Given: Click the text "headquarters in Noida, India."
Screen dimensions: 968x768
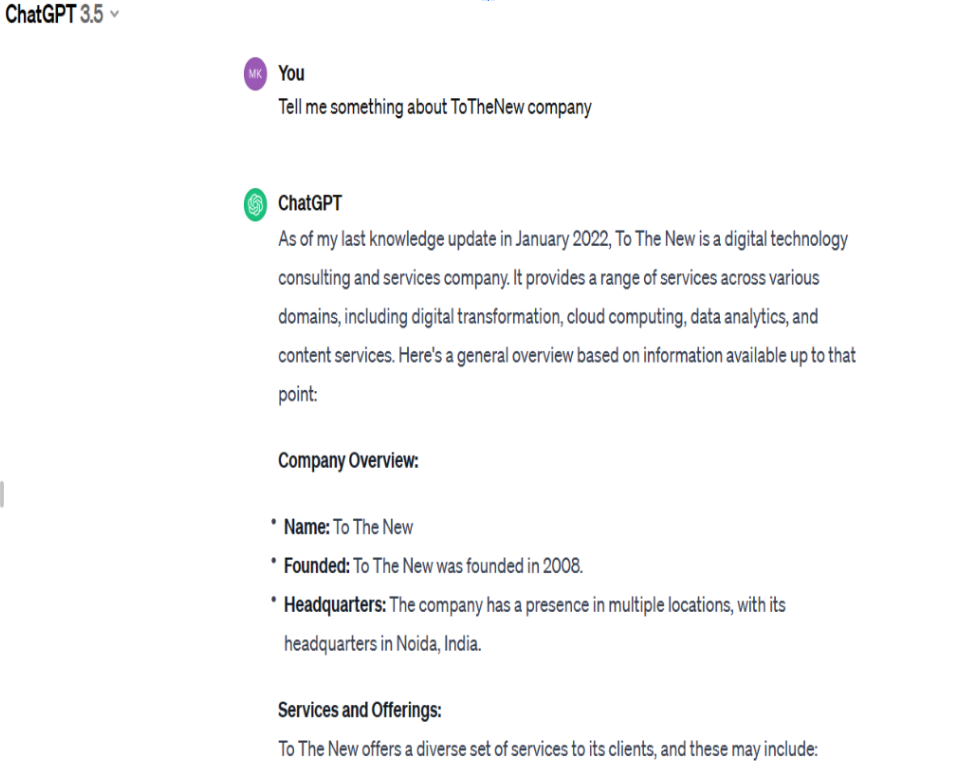Looking at the screenshot, I should pos(382,643).
